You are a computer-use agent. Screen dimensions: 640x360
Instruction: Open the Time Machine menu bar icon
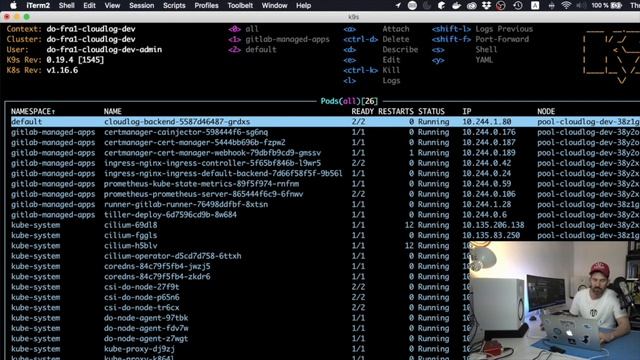click(518, 5)
